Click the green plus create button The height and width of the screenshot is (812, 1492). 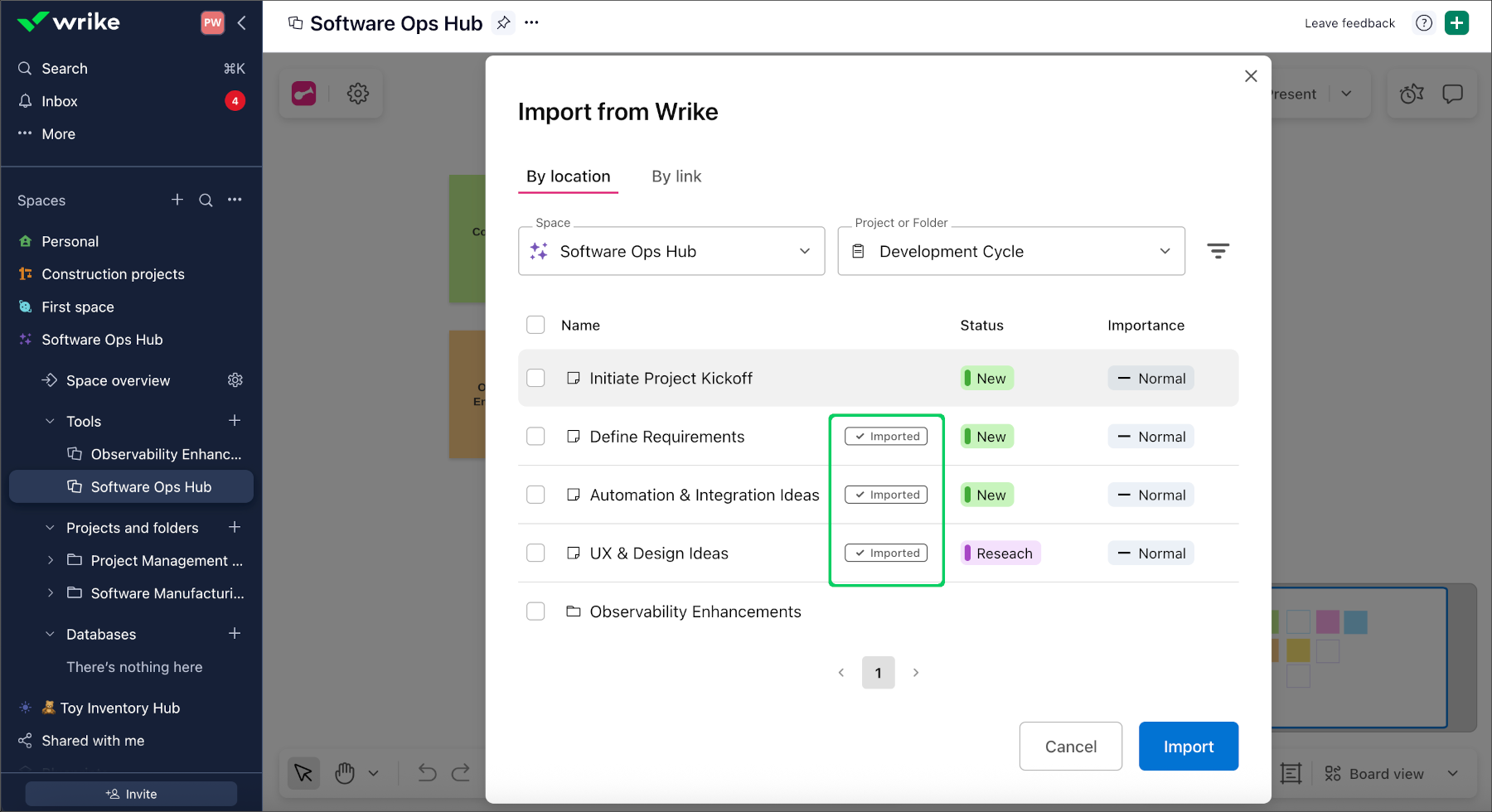(x=1456, y=23)
